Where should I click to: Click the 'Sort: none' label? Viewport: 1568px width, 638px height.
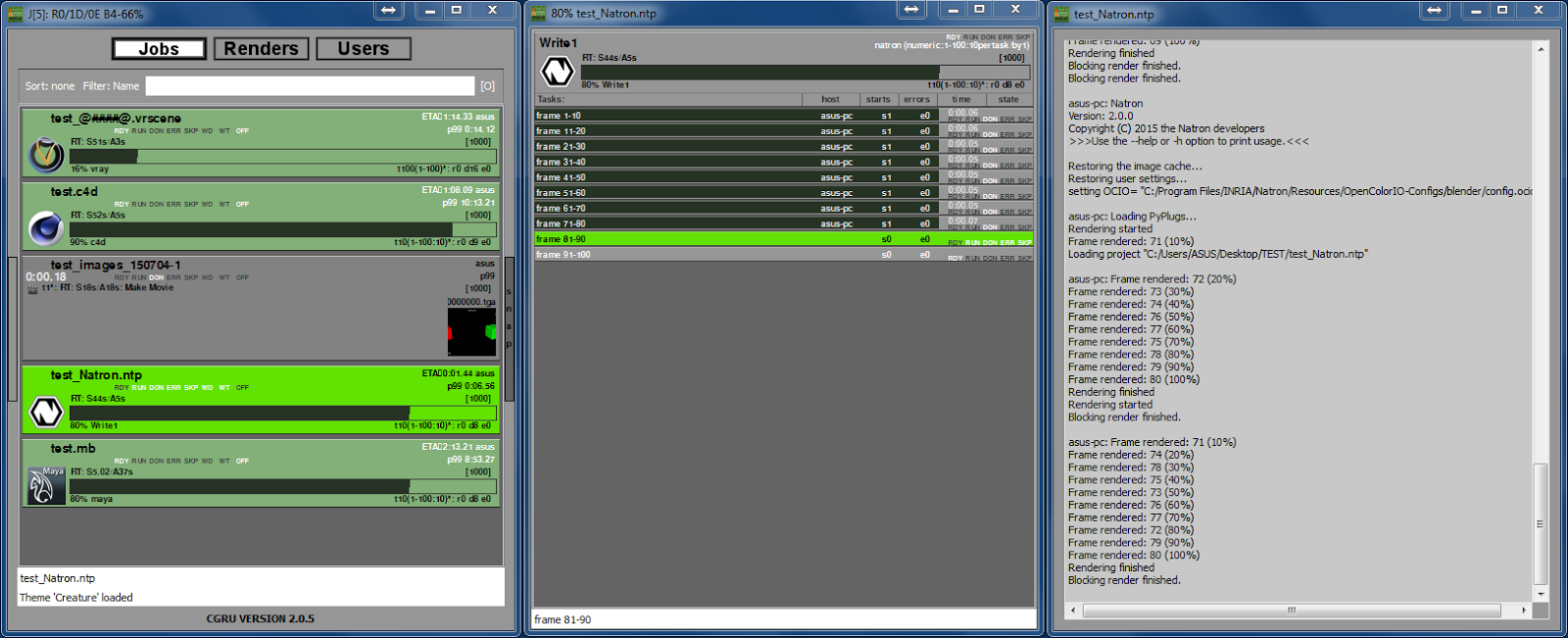pyautogui.click(x=50, y=86)
